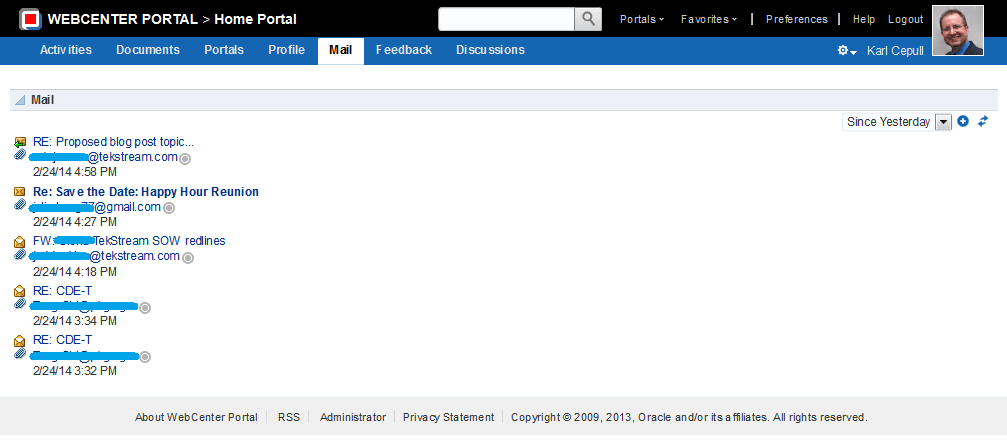Click the refresh mail arrows icon
This screenshot has height=447, width=1007.
point(983,121)
